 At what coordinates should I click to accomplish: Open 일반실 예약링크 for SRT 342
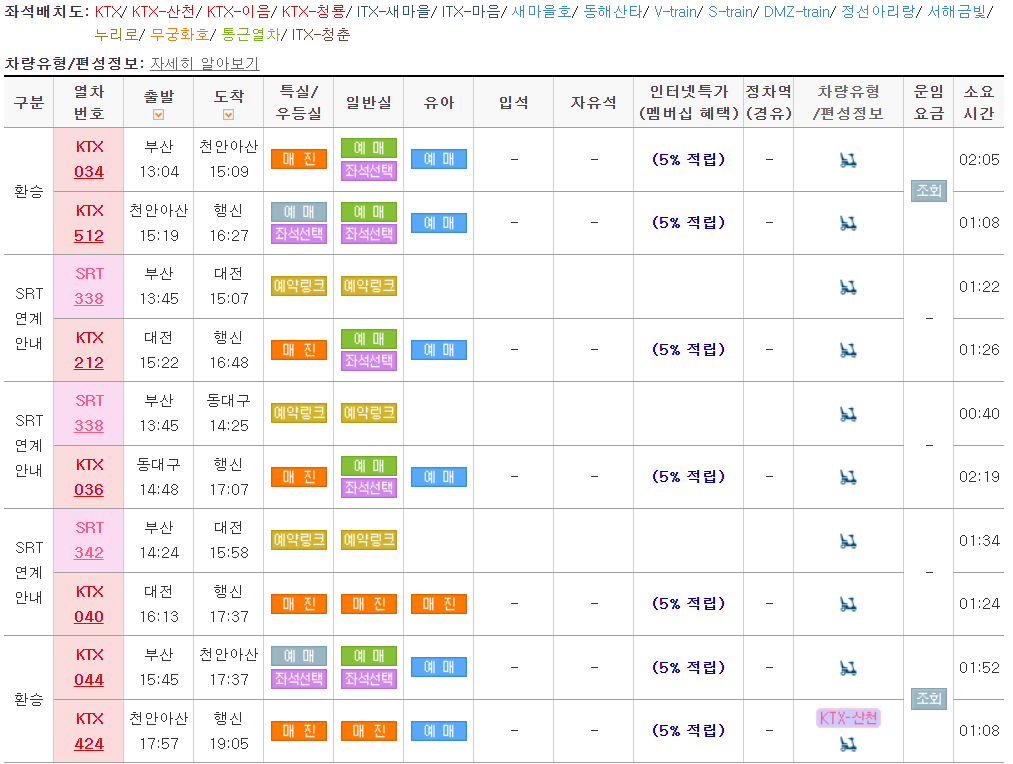click(x=369, y=540)
